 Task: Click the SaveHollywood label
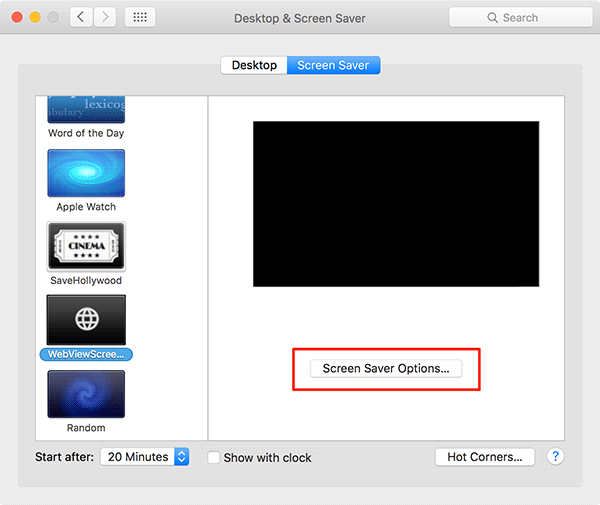86,280
